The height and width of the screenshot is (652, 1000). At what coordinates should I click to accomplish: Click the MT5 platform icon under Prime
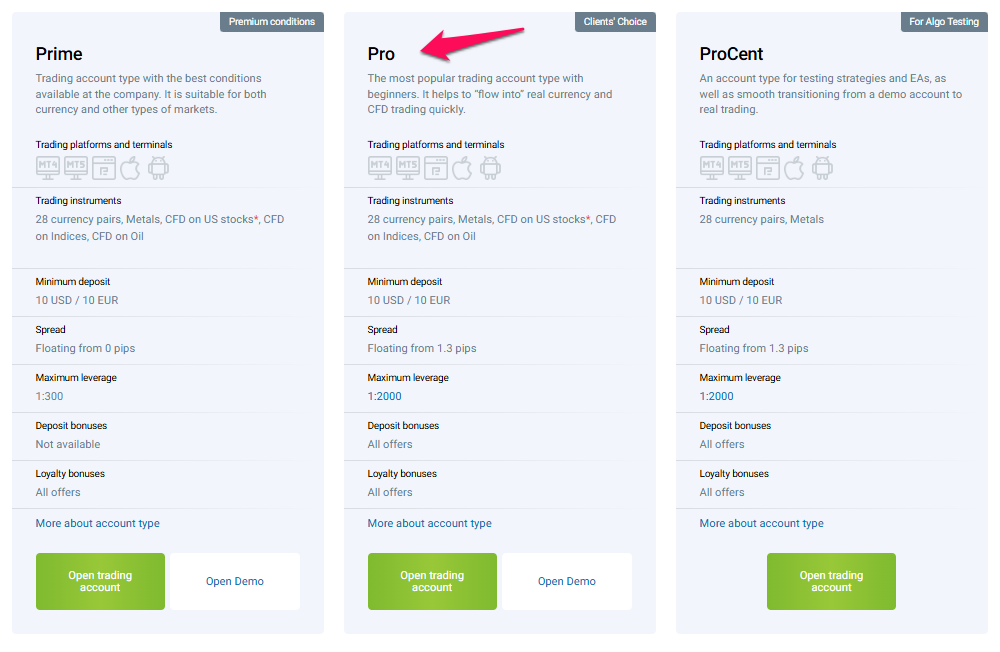coord(76,167)
